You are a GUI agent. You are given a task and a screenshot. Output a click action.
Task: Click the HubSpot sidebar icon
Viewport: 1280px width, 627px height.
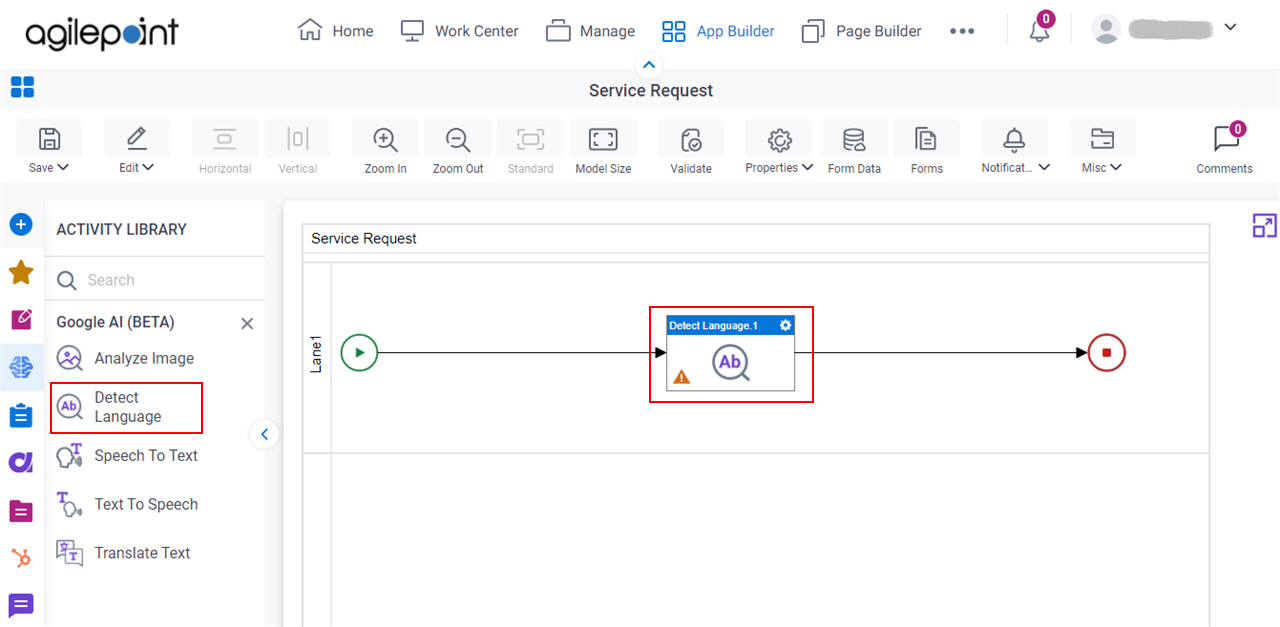pos(21,558)
